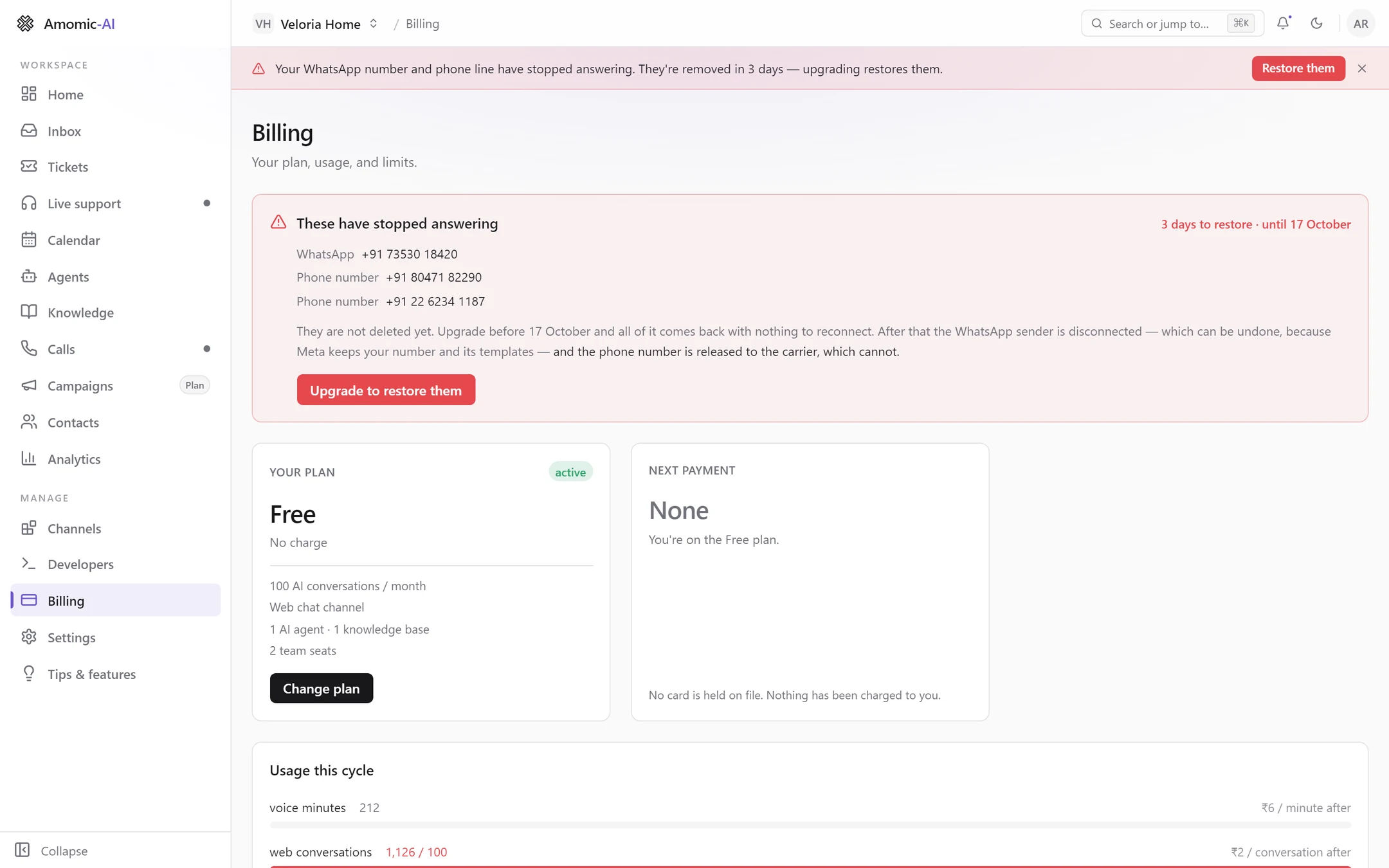This screenshot has width=1389, height=868.
Task: Click the voice minutes usage bar
Action: pyautogui.click(x=810, y=824)
